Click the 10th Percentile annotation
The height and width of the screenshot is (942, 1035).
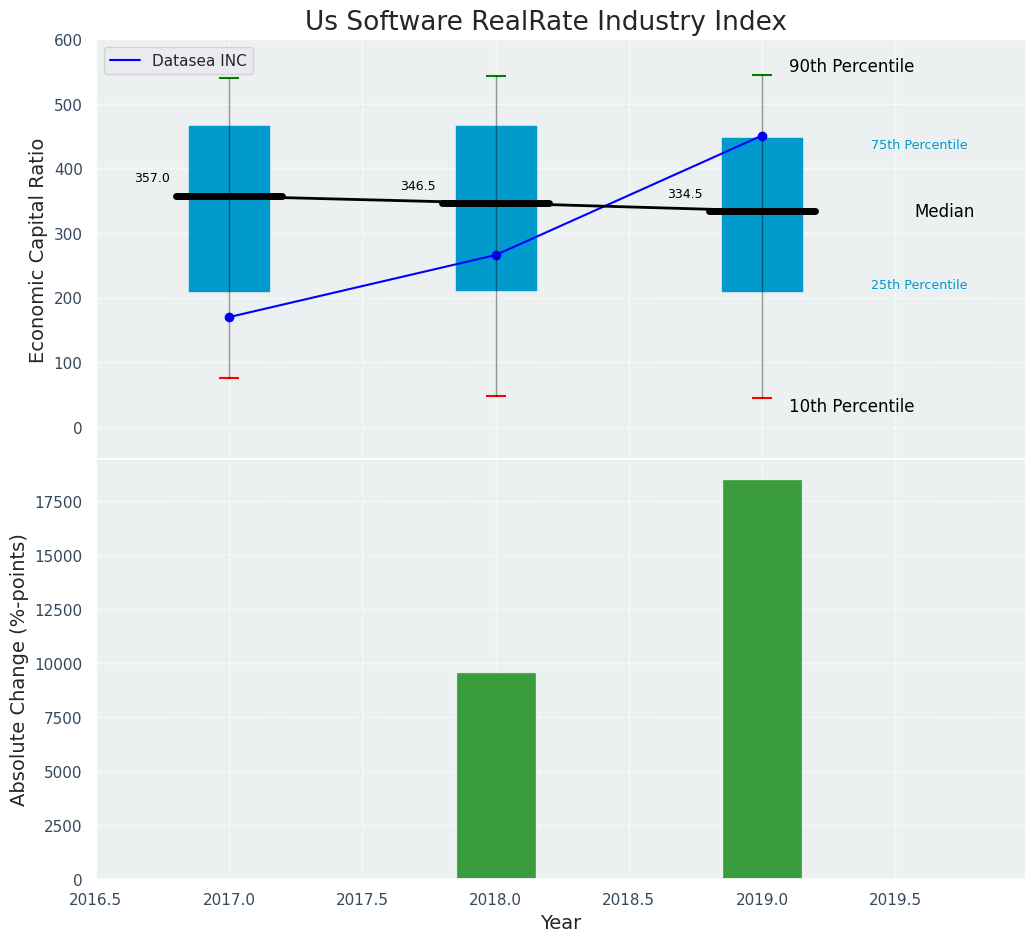pyautogui.click(x=851, y=407)
